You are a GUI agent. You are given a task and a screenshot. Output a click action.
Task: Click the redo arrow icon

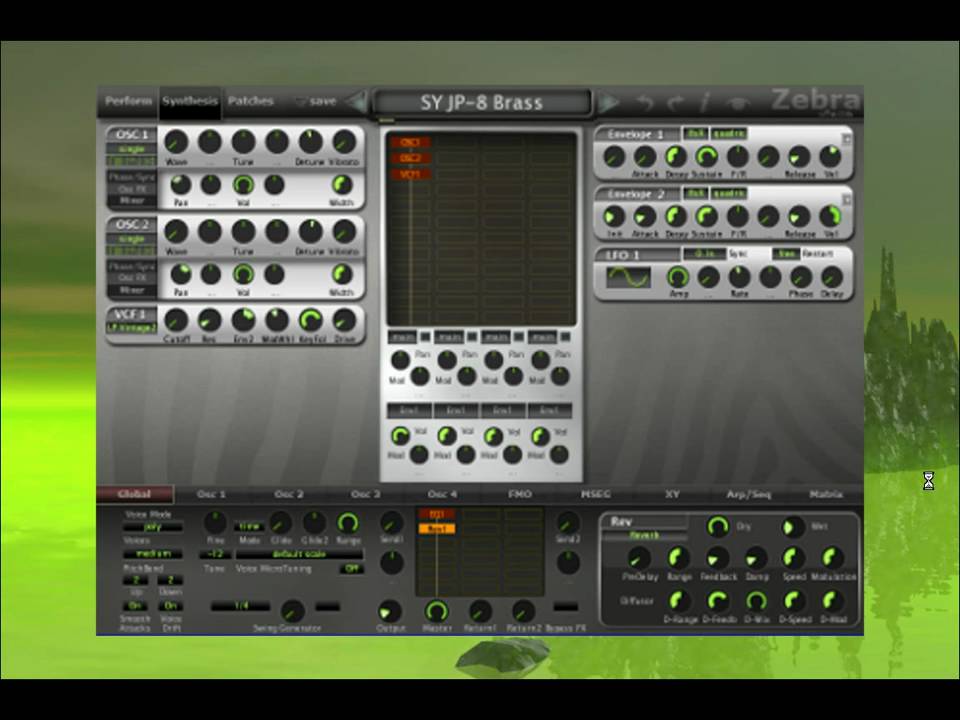coord(675,102)
